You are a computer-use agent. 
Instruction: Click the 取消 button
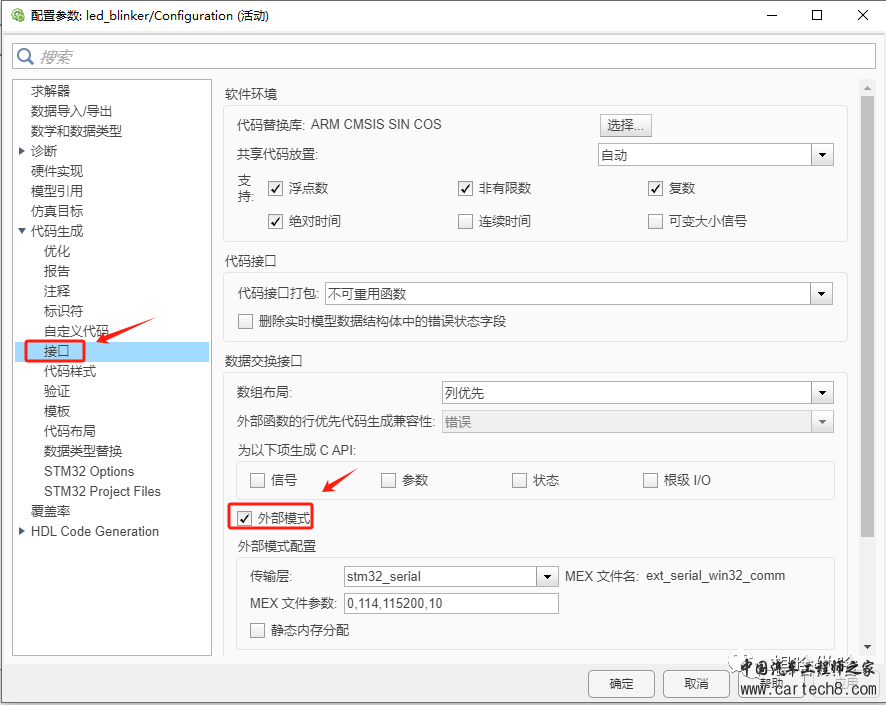point(696,684)
